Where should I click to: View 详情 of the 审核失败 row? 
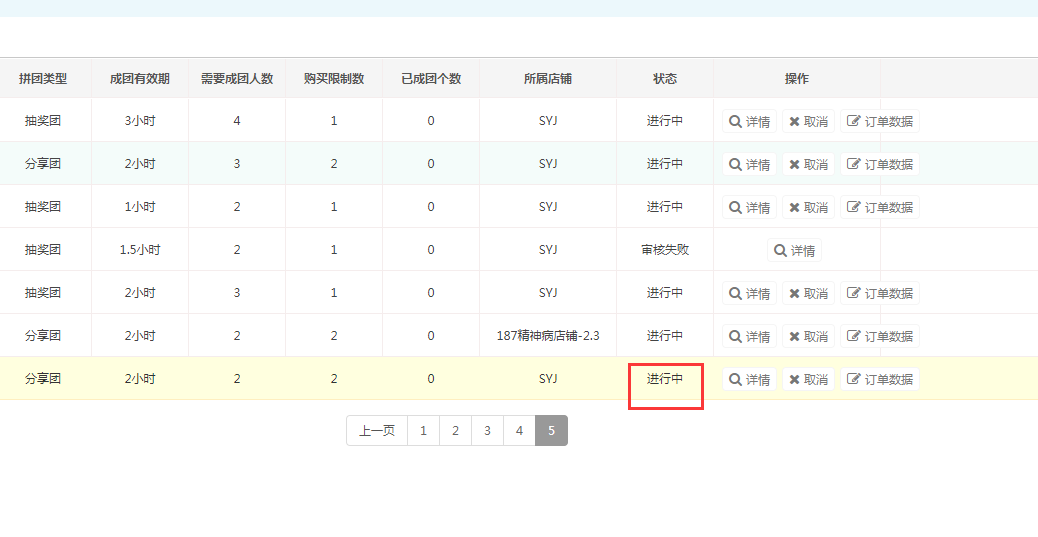(x=793, y=251)
